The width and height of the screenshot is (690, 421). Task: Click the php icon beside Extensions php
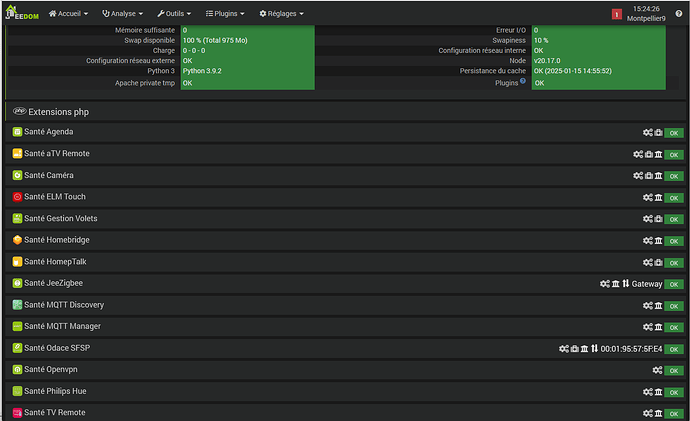[x=19, y=111]
